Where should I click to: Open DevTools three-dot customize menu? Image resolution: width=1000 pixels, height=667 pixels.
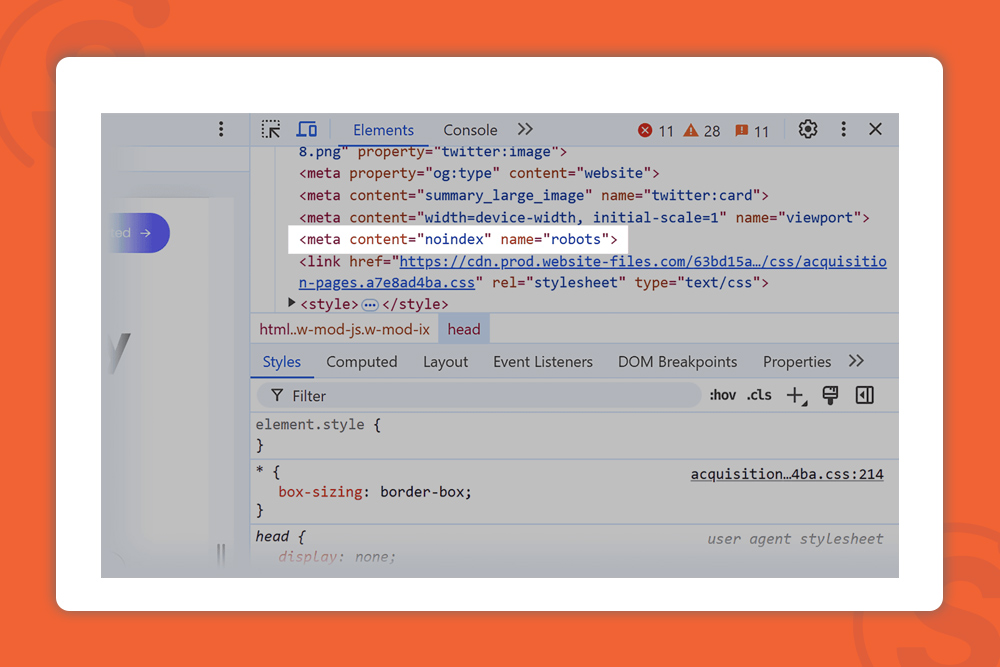(843, 129)
